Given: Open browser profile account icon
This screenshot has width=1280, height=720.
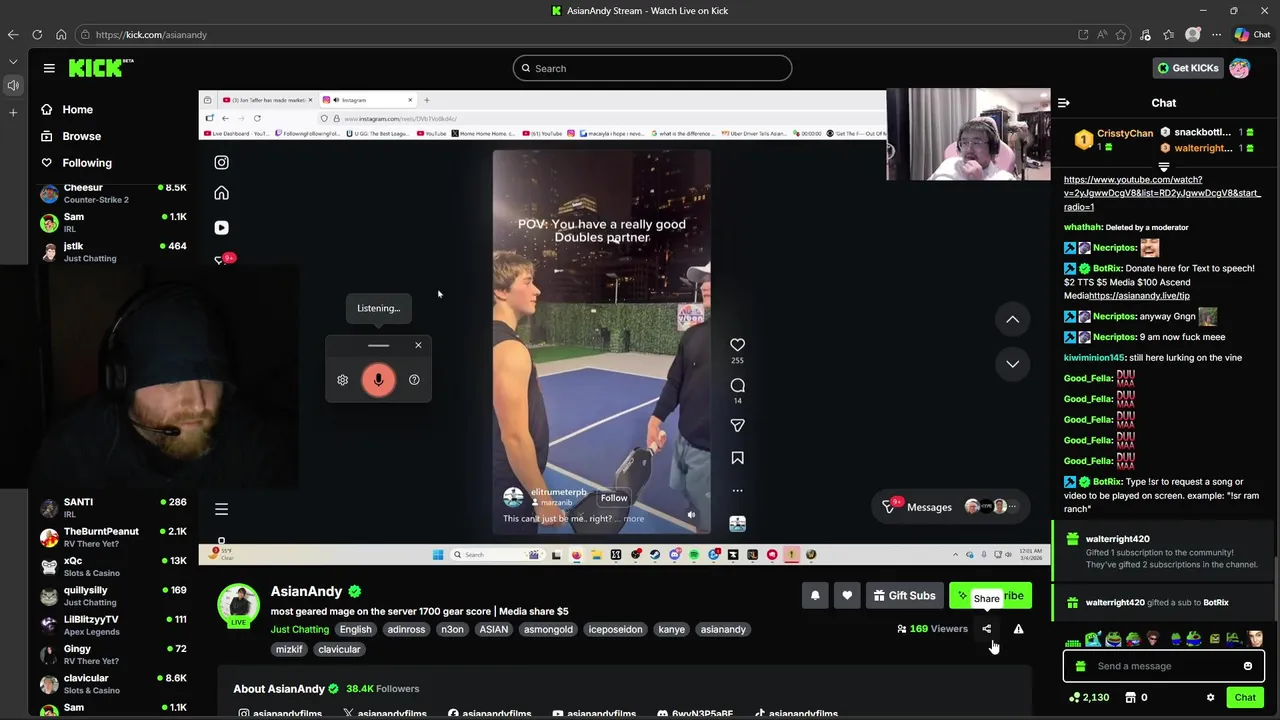Looking at the screenshot, I should 1193,35.
